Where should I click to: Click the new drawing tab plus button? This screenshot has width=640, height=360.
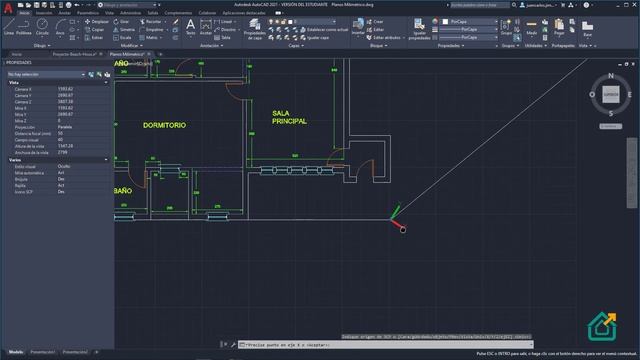tap(160, 54)
